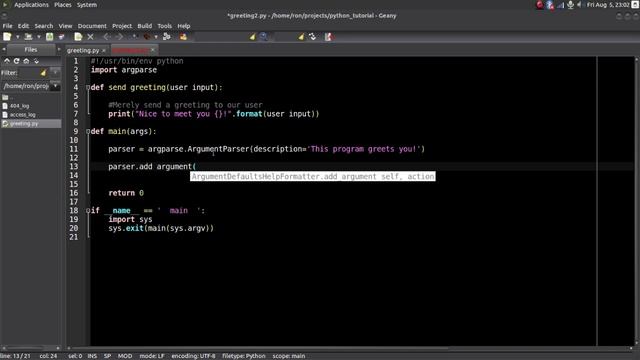This screenshot has width=640, height=360.
Task: Open the Places system menu
Action: (x=62, y=5)
